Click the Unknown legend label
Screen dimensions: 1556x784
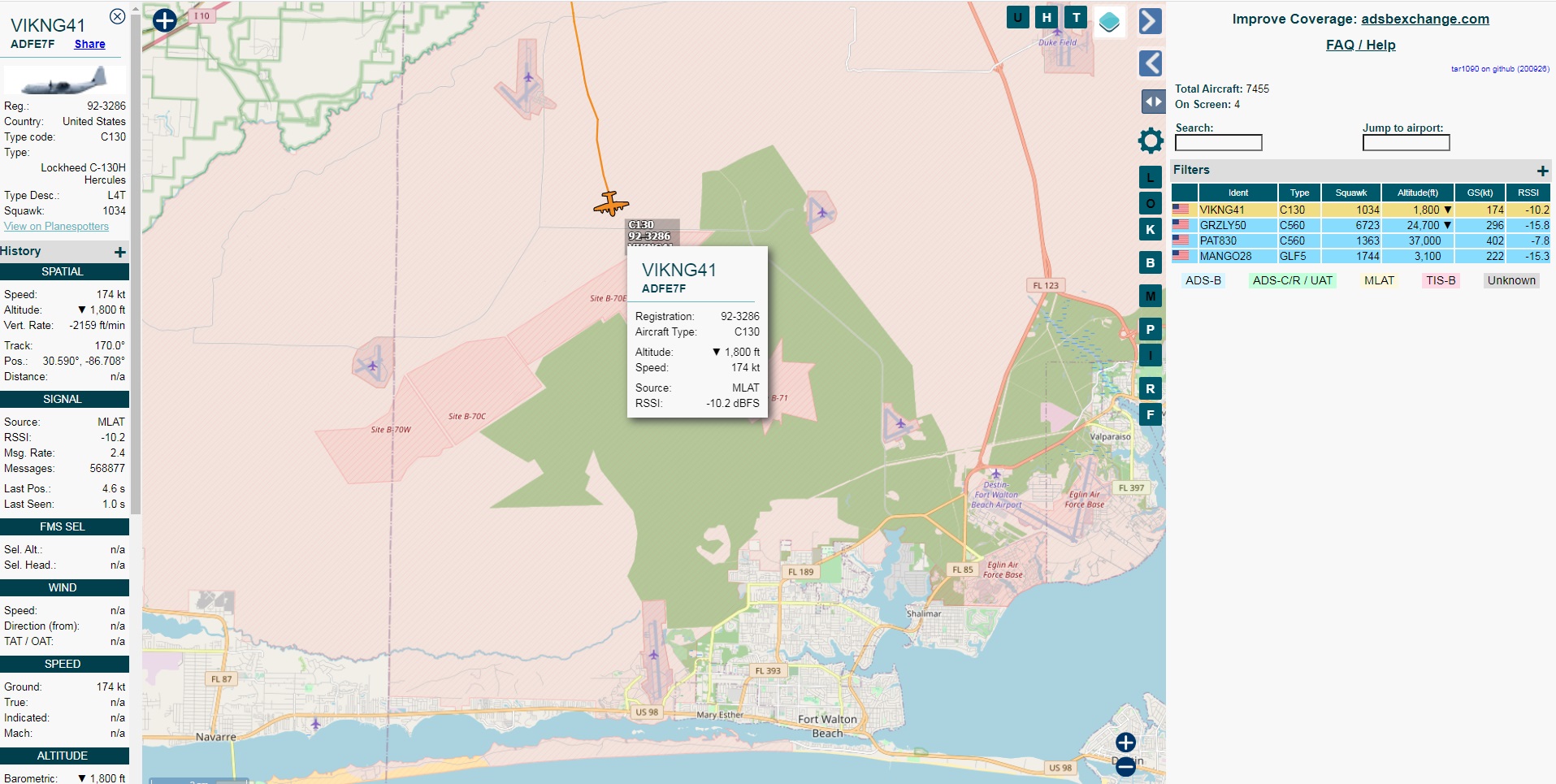point(1511,280)
